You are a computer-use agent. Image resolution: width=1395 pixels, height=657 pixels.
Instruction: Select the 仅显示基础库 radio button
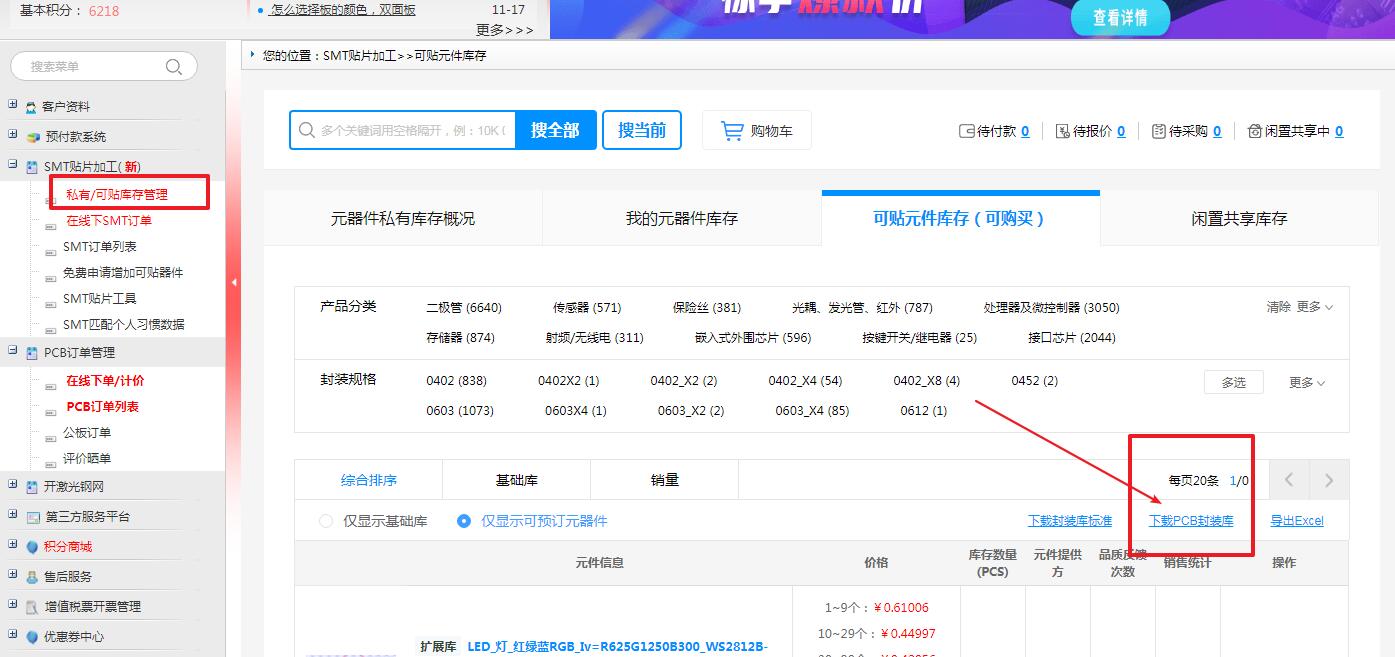coord(326,521)
